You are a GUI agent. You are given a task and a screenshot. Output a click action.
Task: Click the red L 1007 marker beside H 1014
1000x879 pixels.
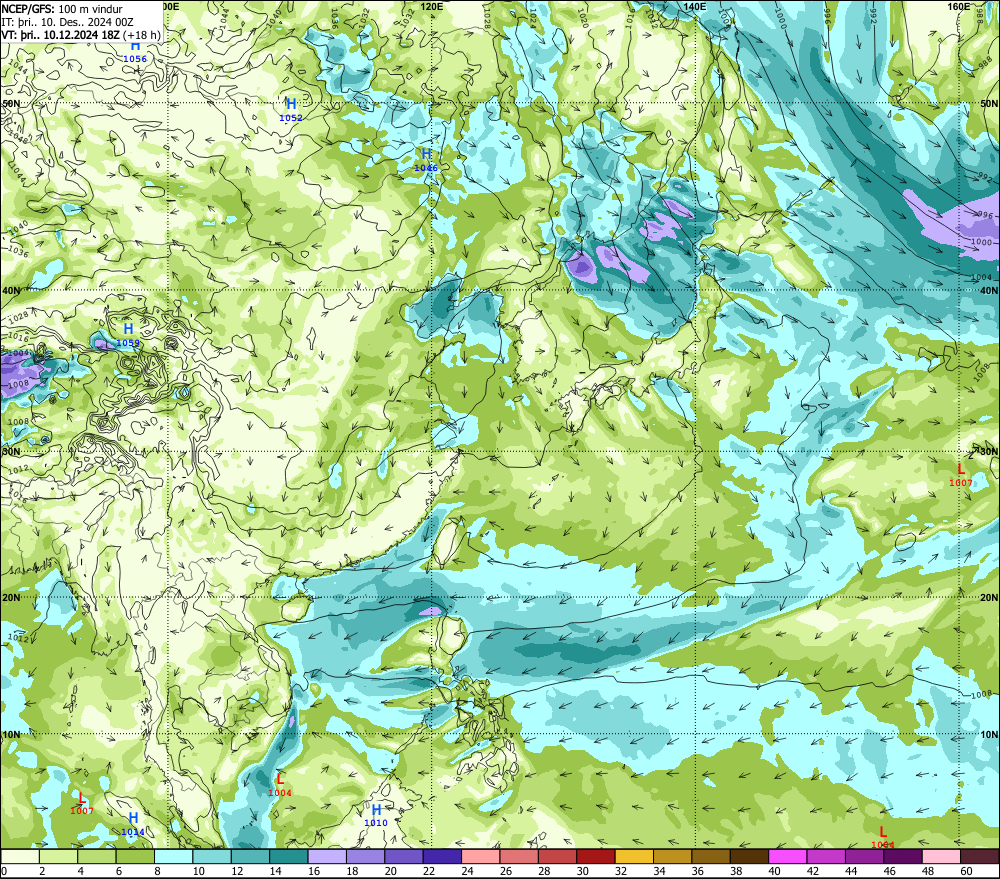pos(82,803)
